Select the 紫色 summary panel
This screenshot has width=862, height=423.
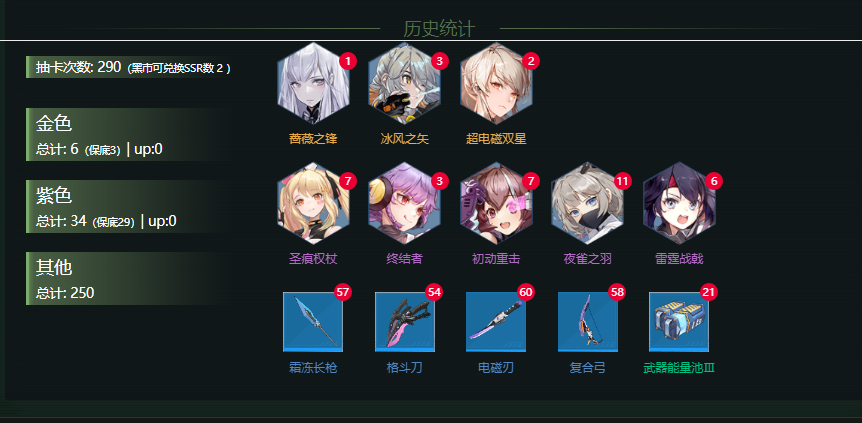click(128, 206)
